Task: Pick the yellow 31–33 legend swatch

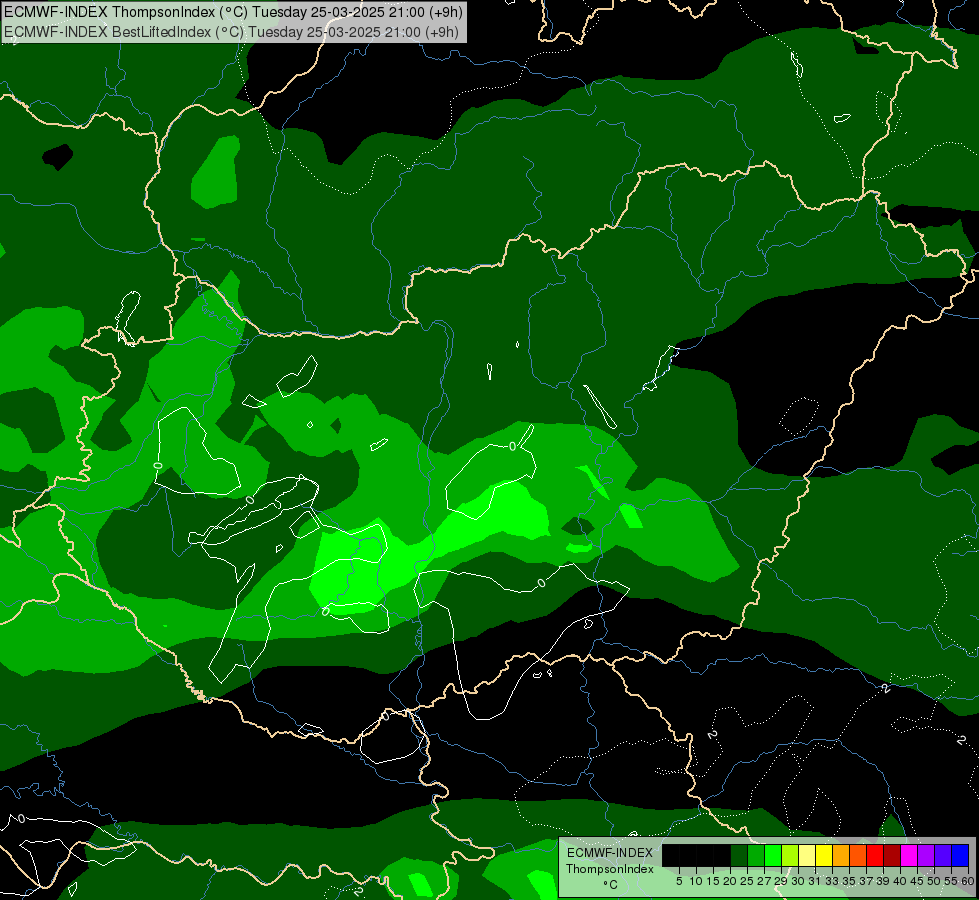Action: coord(824,855)
